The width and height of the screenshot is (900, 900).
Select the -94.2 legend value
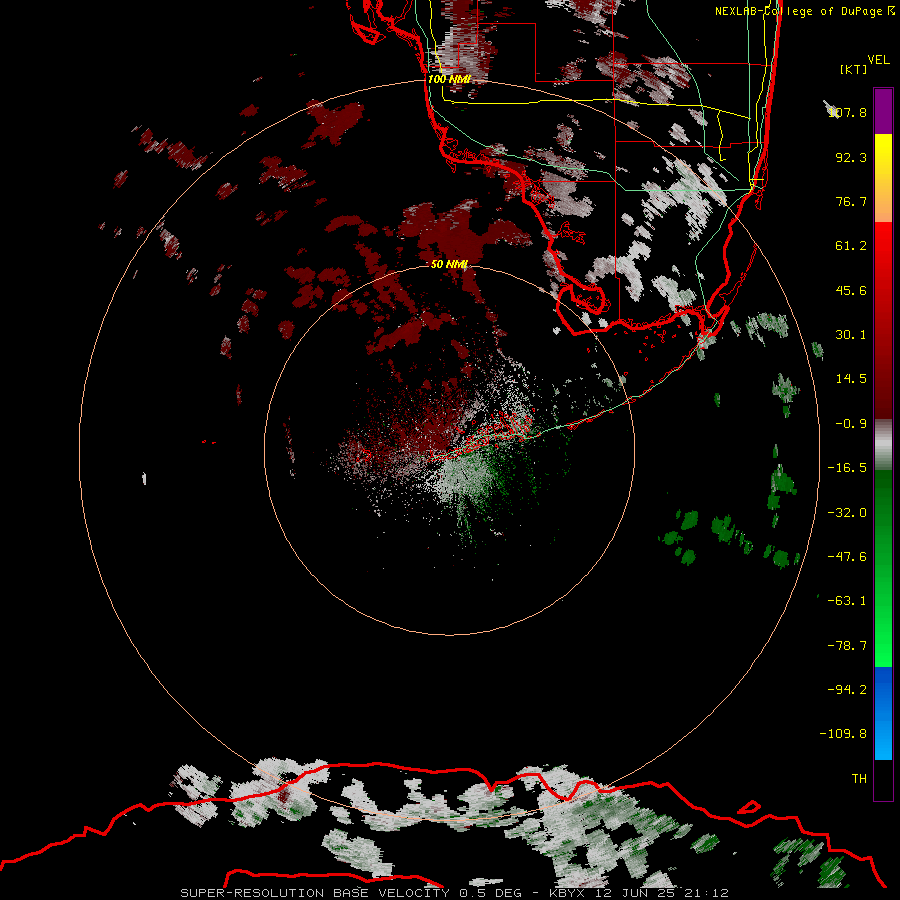click(847, 689)
